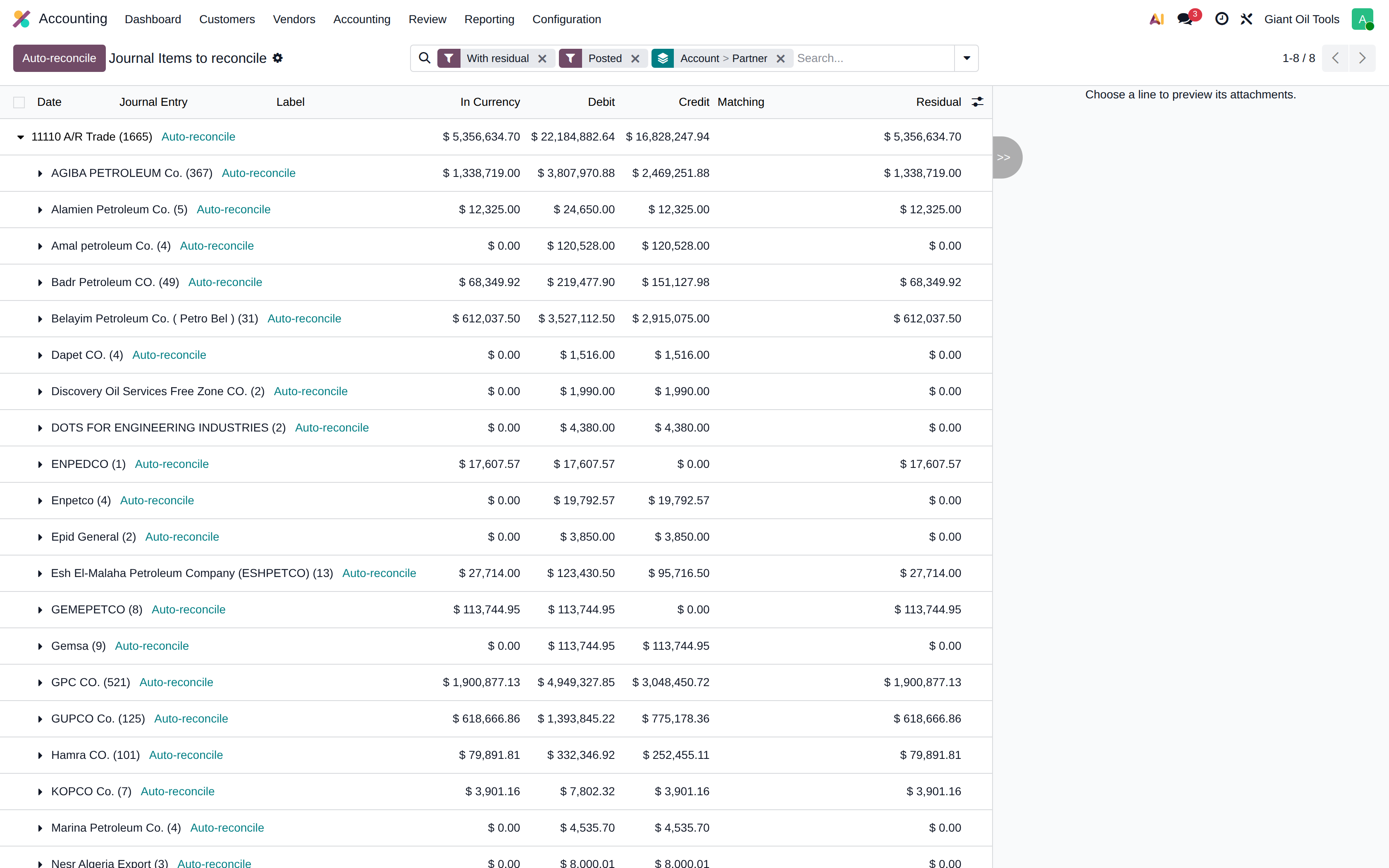Click the 1-8 / 8 pager counter

tap(1298, 58)
